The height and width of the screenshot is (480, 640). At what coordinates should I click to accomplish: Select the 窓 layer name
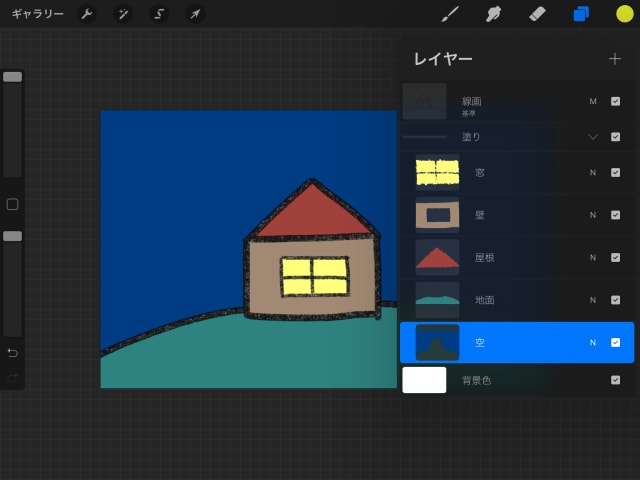pyautogui.click(x=480, y=173)
